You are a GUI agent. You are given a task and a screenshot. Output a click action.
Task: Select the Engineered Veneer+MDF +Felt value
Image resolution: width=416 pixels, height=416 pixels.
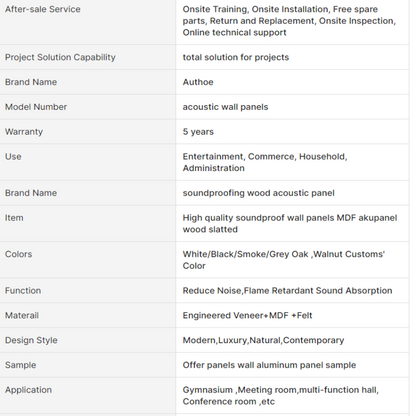[x=247, y=315]
